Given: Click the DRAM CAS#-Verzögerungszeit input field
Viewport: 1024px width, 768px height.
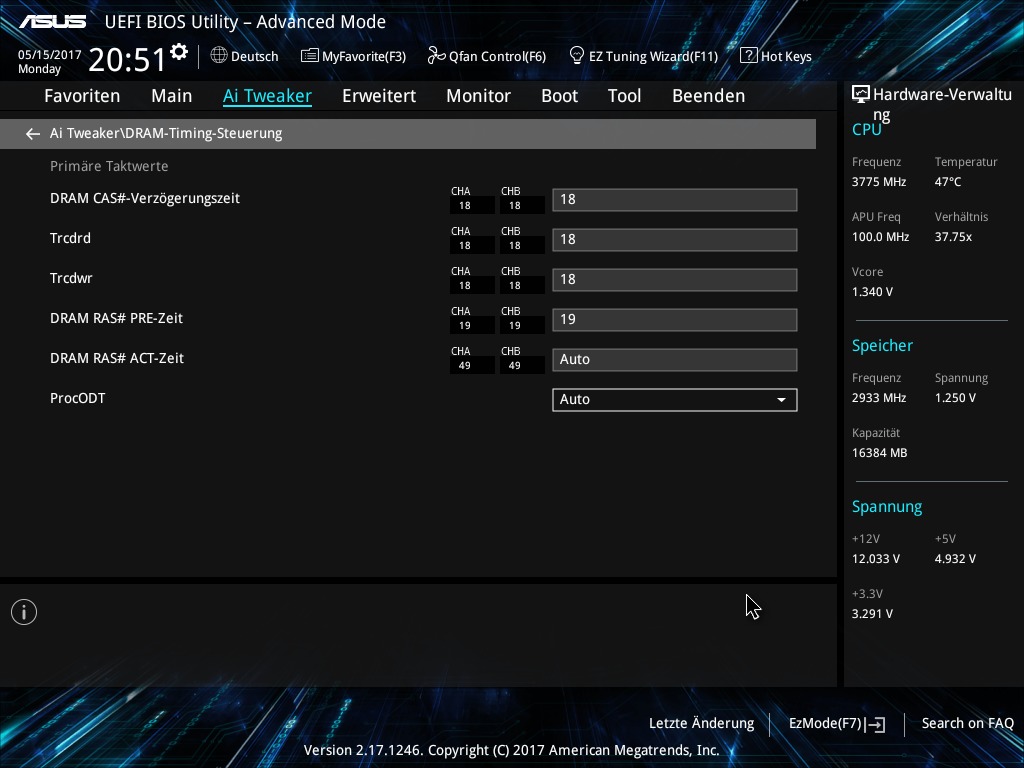Looking at the screenshot, I should coord(675,200).
